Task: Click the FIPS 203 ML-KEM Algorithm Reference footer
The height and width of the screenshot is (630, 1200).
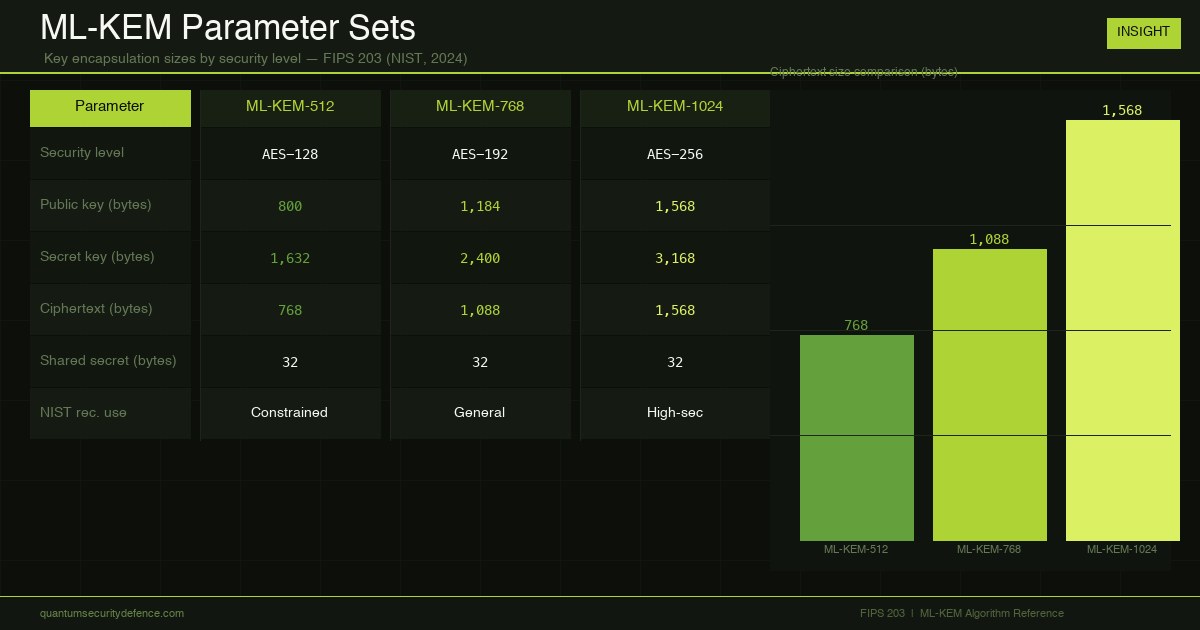Action: [962, 613]
